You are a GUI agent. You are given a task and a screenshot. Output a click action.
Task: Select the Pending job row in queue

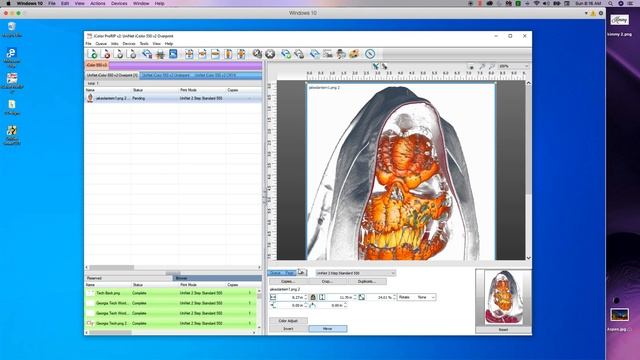pos(173,98)
